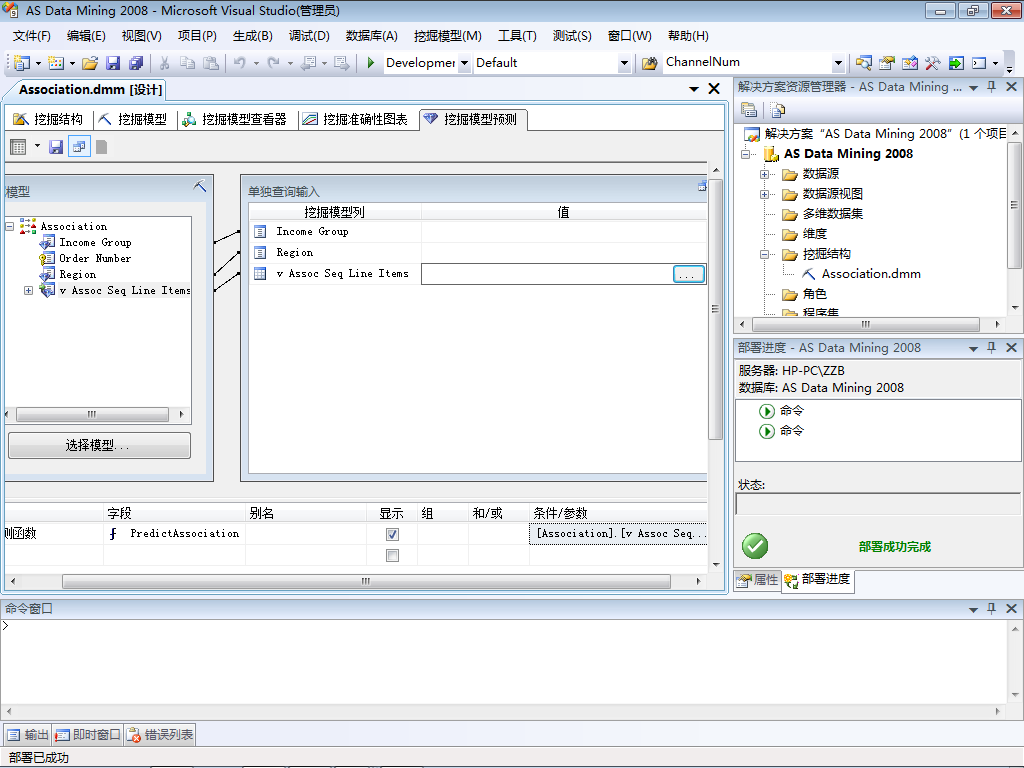Collapse the Association model tree node
Screen dimensions: 1024x768
[x=10, y=226]
